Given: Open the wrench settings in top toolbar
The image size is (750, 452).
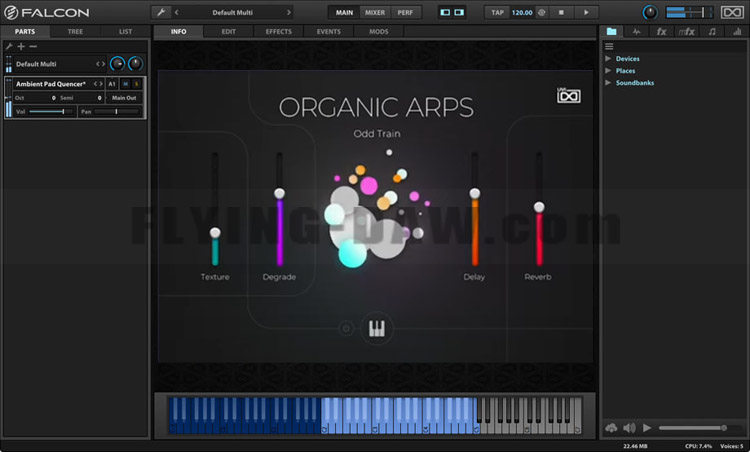Looking at the screenshot, I should [161, 12].
